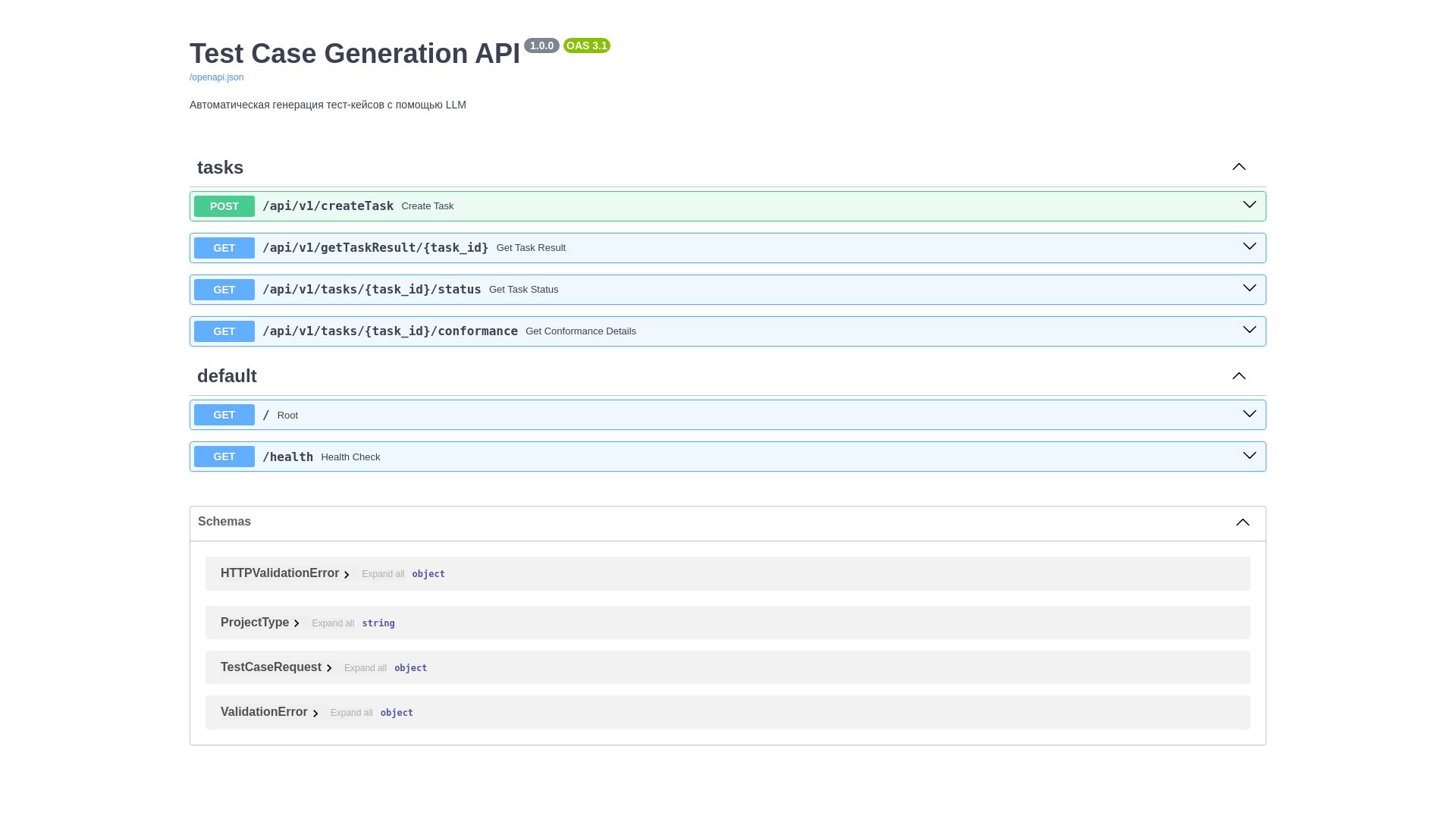The height and width of the screenshot is (819, 1456).
Task: Click the GET badge for Root
Action: point(224,415)
